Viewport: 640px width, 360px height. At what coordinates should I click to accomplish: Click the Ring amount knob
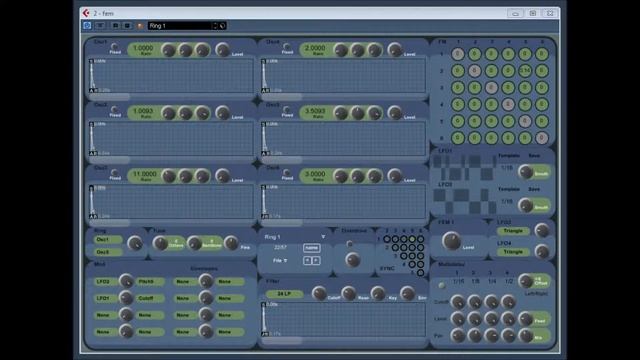[x=135, y=243]
